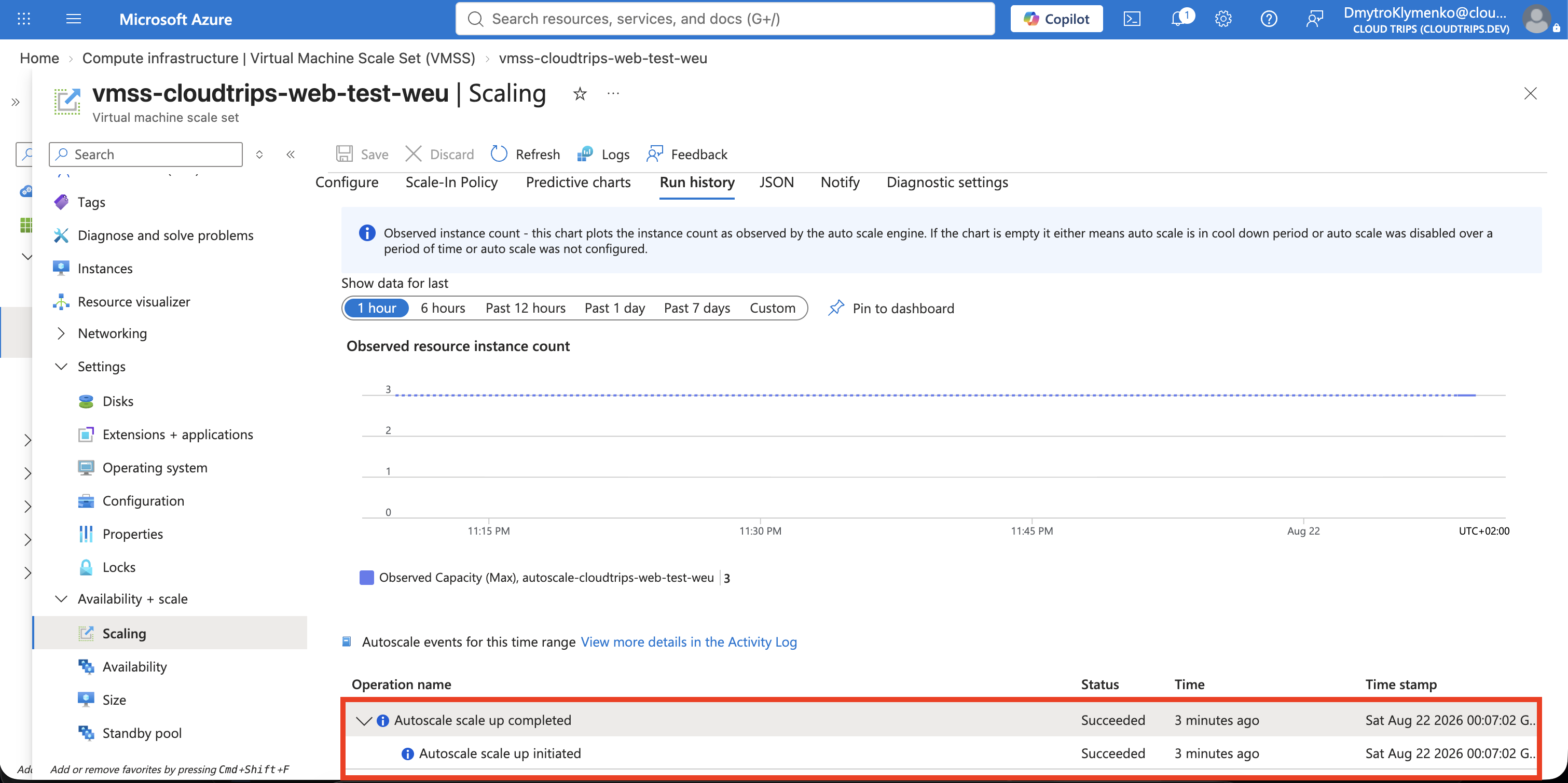Open the top bar feedback icon
This screenshot has height=783, width=1568.
click(1314, 19)
